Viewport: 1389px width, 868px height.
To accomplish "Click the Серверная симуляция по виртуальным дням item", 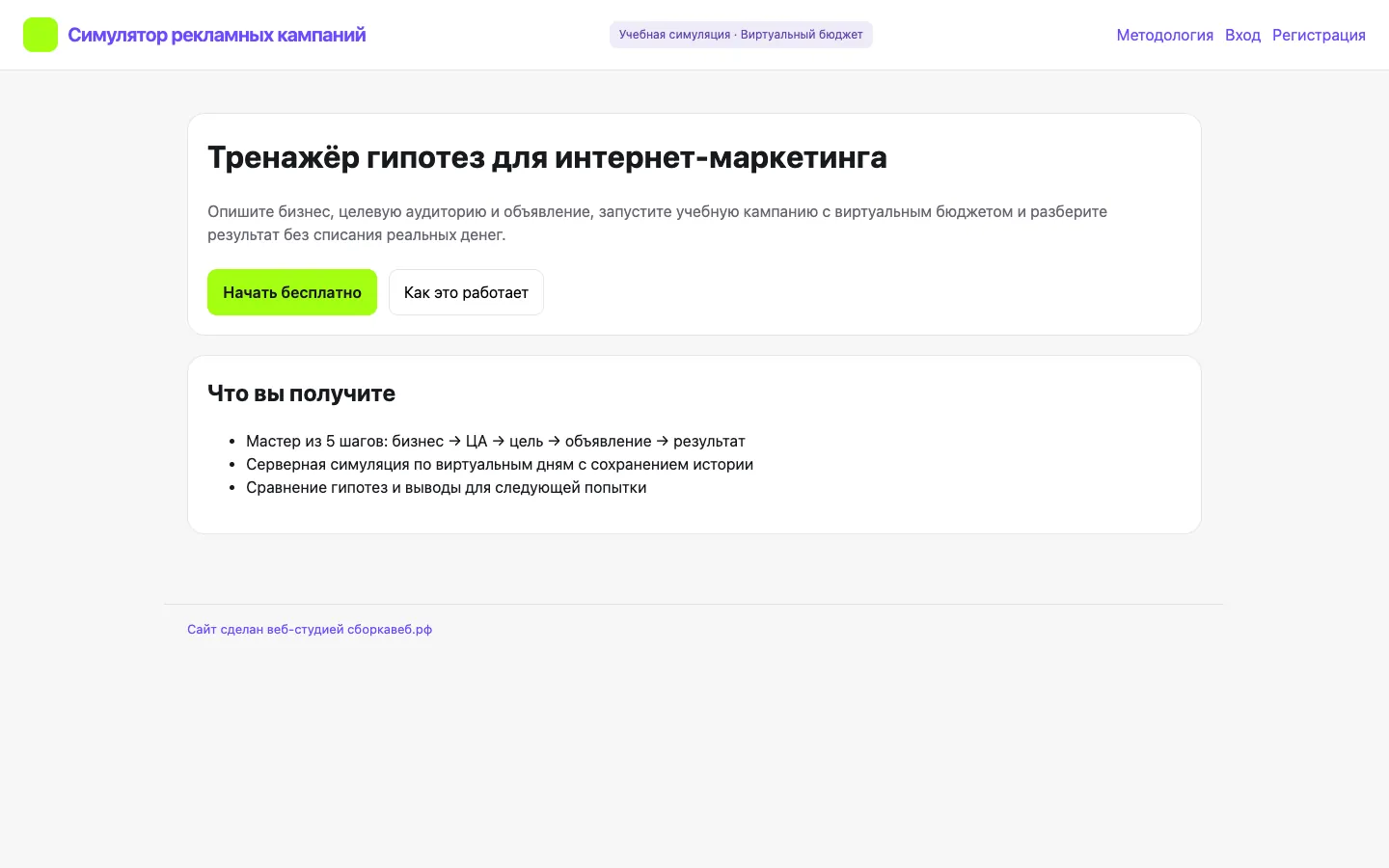I will click(500, 464).
